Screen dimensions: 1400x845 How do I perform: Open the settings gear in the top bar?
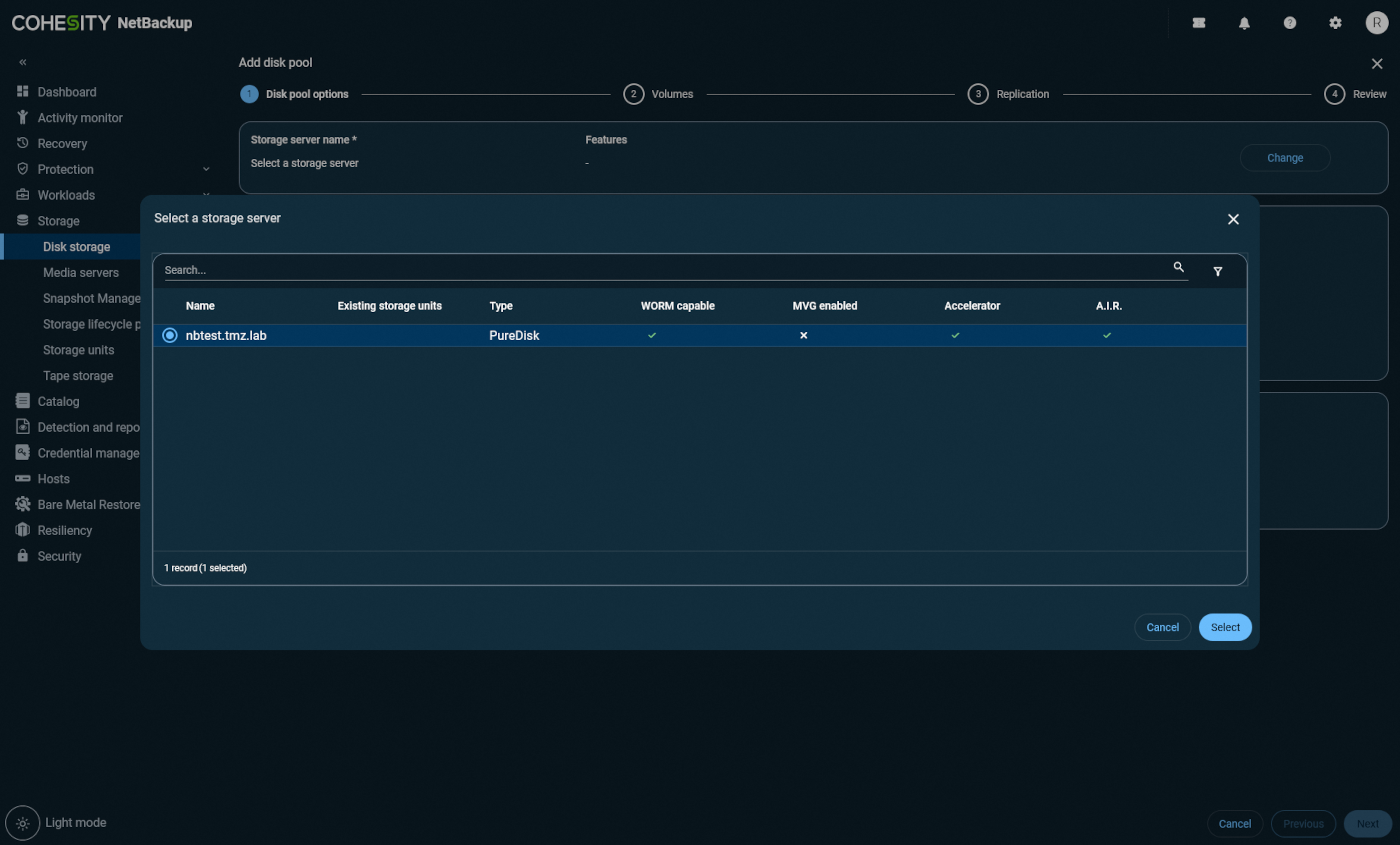click(x=1336, y=22)
